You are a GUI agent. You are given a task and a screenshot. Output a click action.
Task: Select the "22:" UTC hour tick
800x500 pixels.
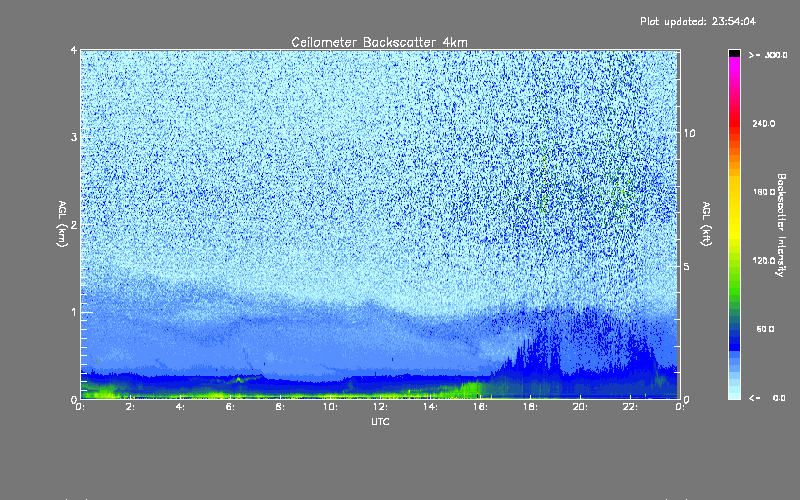pyautogui.click(x=630, y=407)
